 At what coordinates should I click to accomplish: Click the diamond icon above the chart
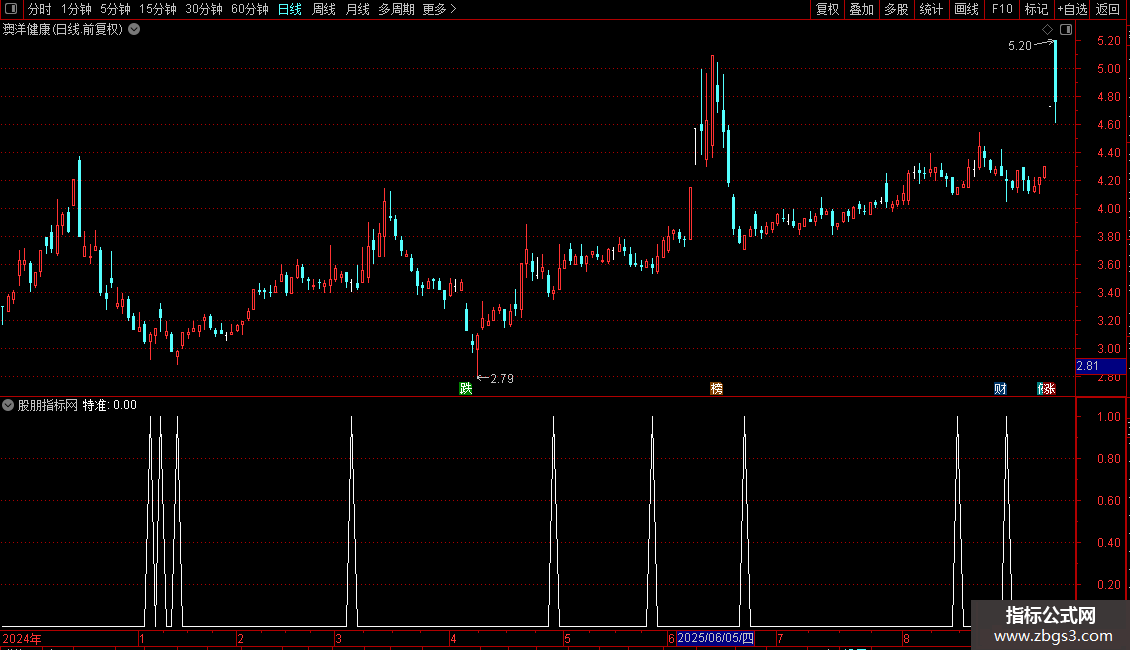[1048, 30]
